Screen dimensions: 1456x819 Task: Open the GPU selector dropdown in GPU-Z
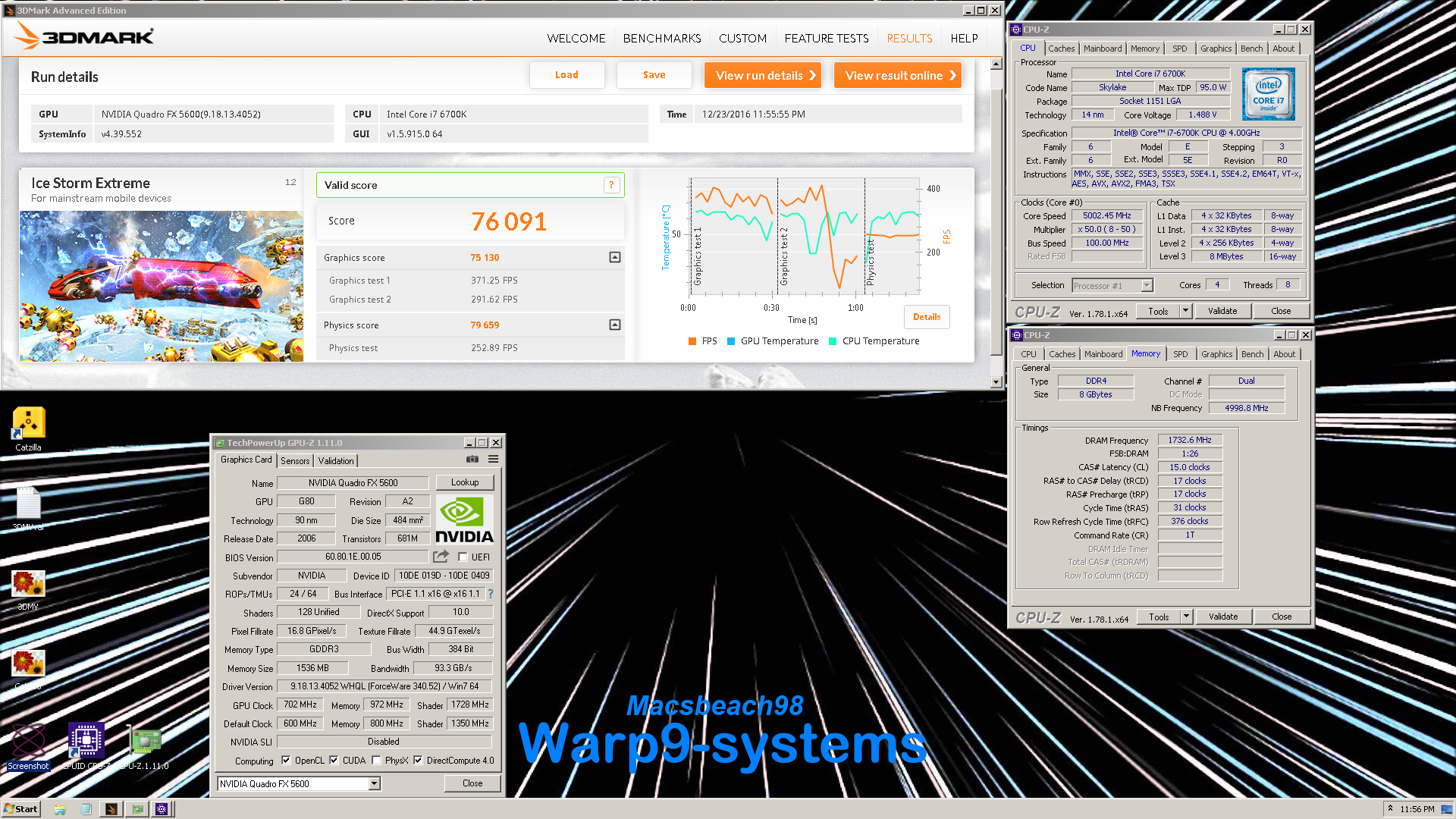coord(375,783)
